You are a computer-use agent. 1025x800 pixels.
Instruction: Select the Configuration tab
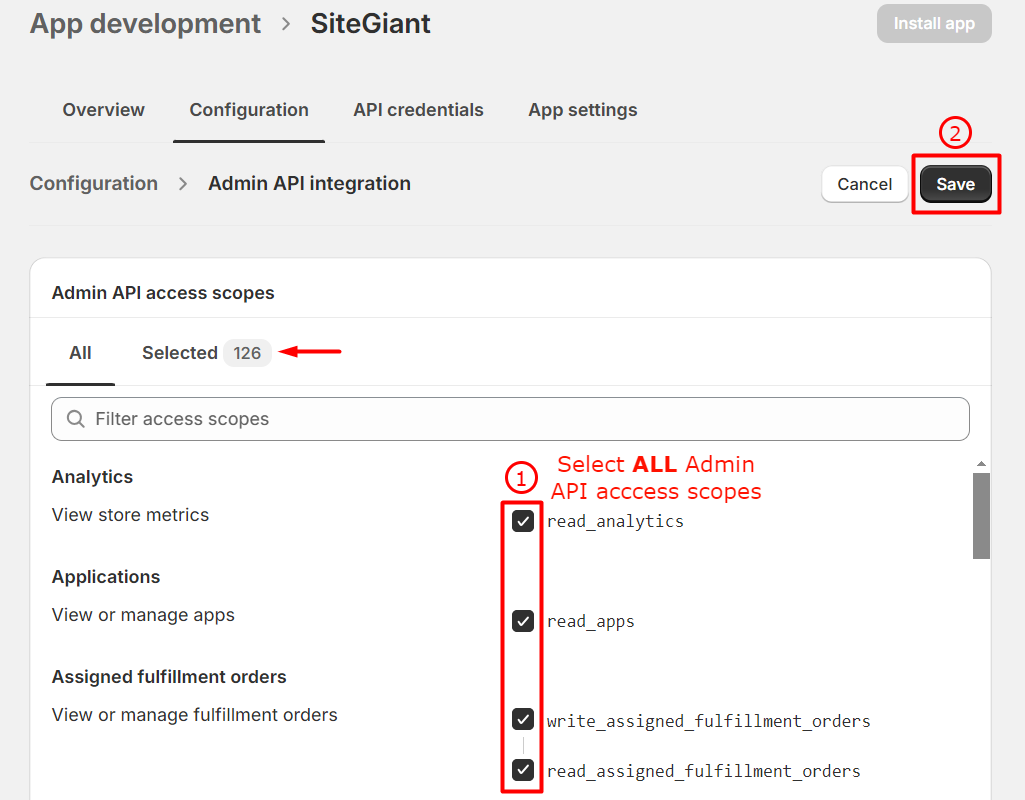point(249,110)
